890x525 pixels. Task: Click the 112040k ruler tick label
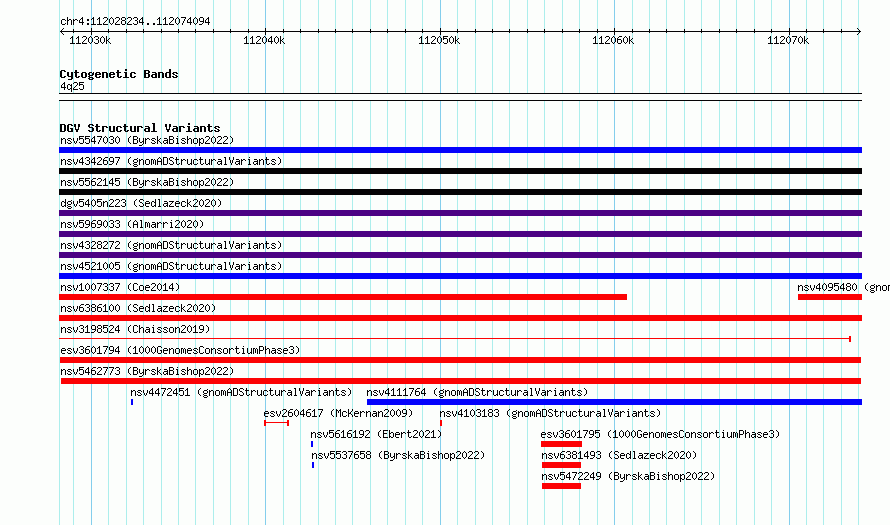click(264, 40)
